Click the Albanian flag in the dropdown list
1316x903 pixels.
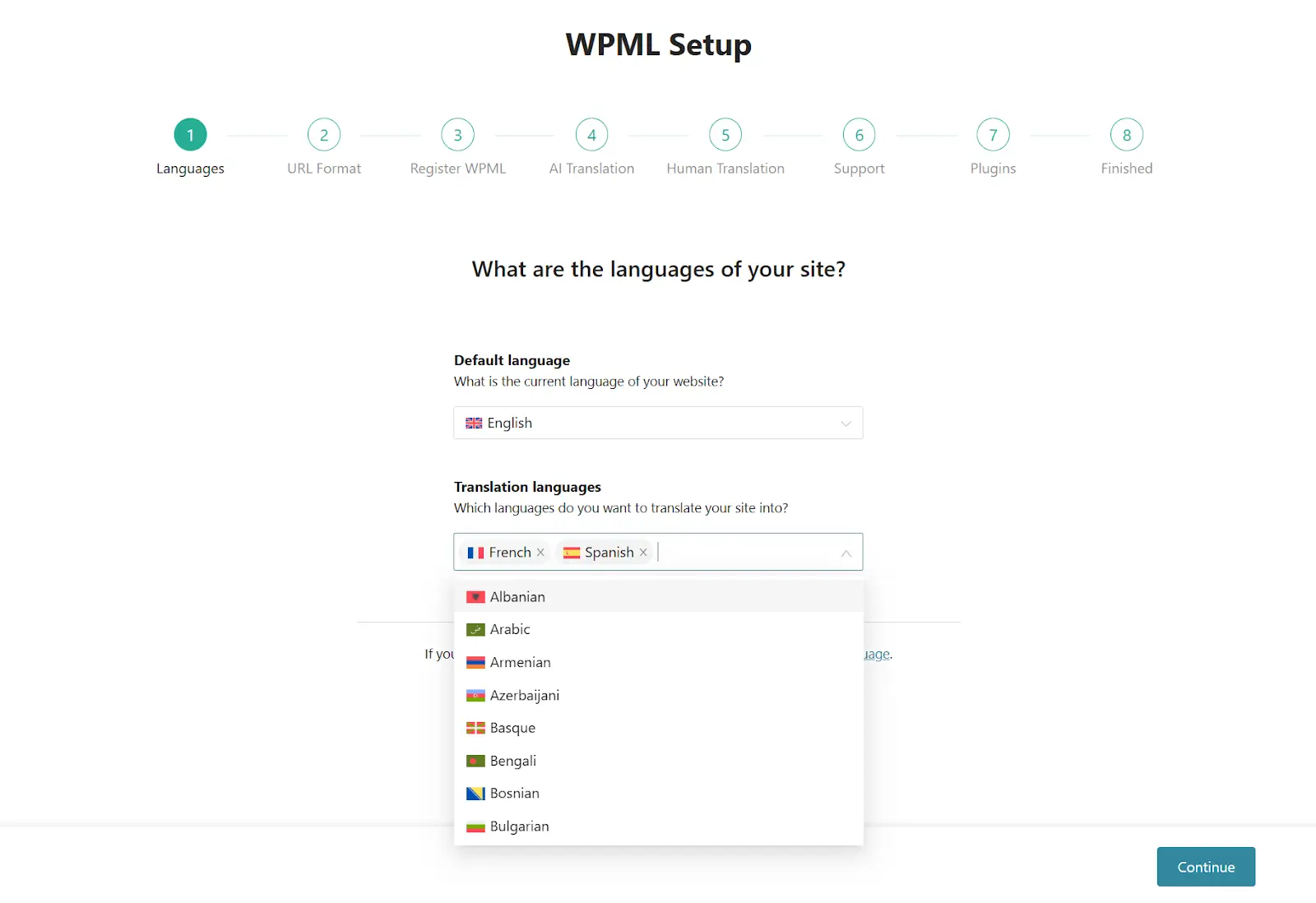coord(475,596)
